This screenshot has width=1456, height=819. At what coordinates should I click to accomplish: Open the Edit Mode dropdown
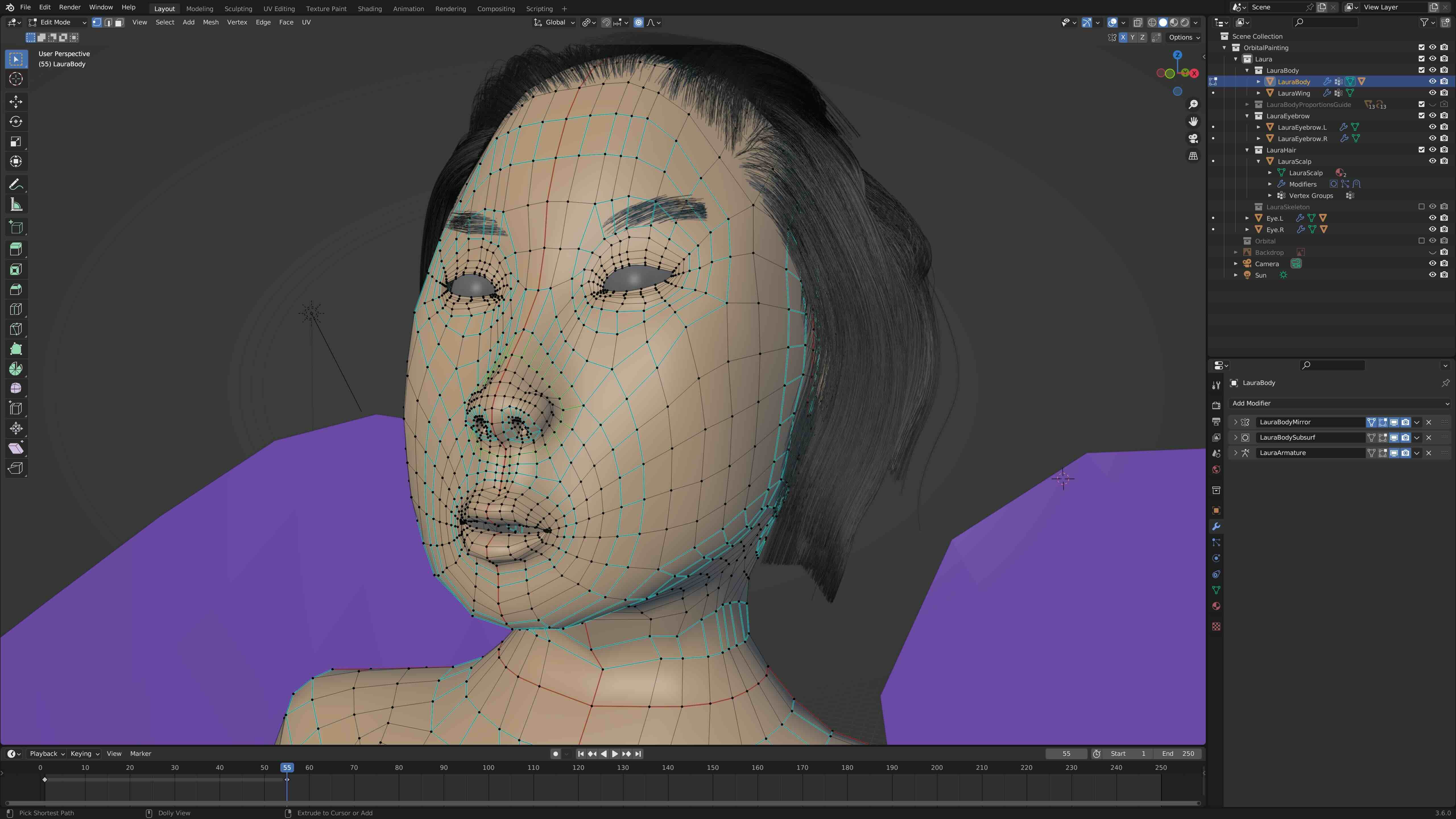pos(58,23)
